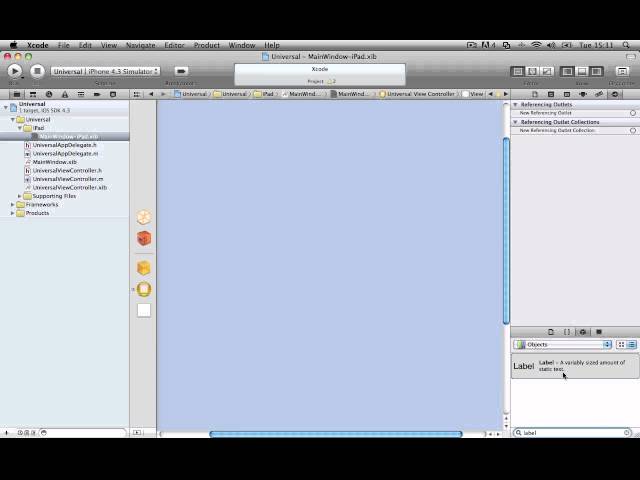Viewport: 640px width, 480px height.
Task: Collapse the Universal project root
Action: [6, 107]
